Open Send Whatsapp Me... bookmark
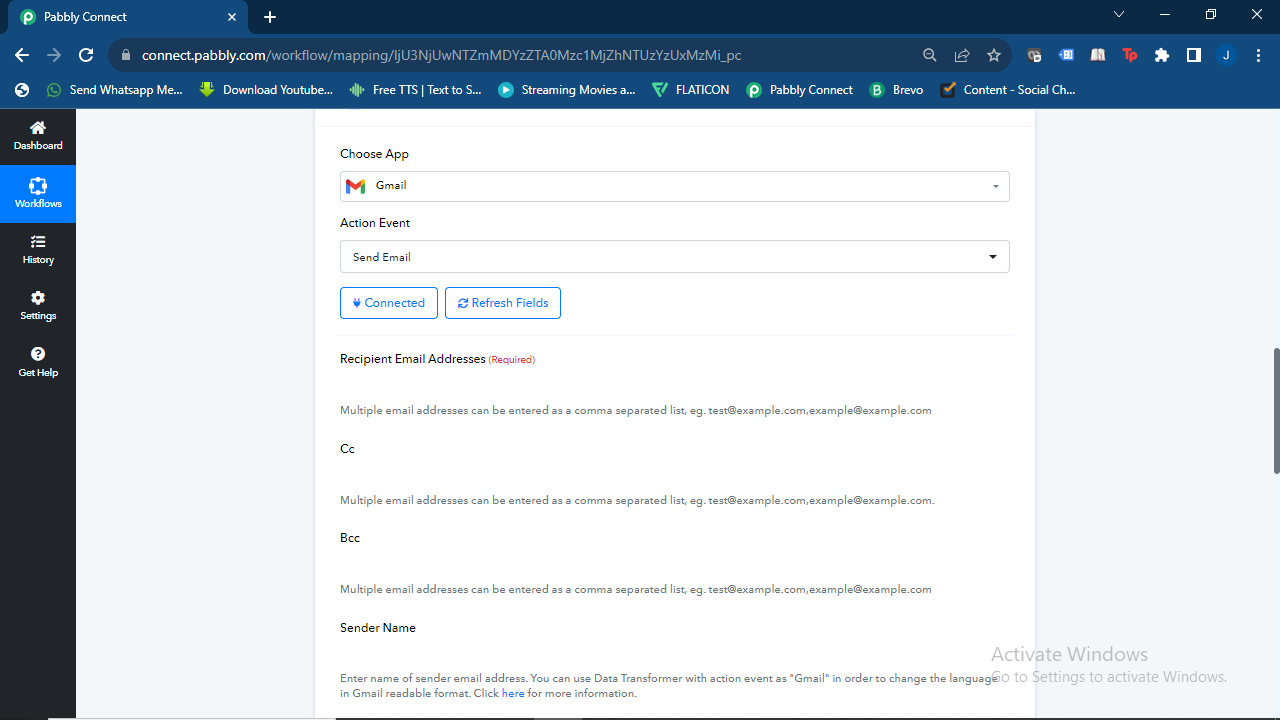 click(115, 90)
